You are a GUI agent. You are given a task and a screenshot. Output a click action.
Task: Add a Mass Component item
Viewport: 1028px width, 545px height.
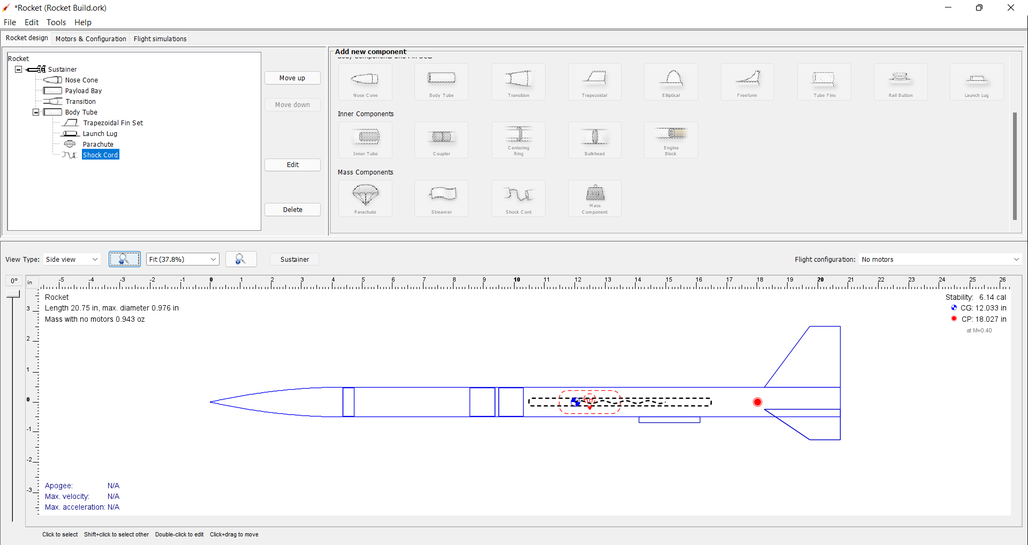(595, 198)
